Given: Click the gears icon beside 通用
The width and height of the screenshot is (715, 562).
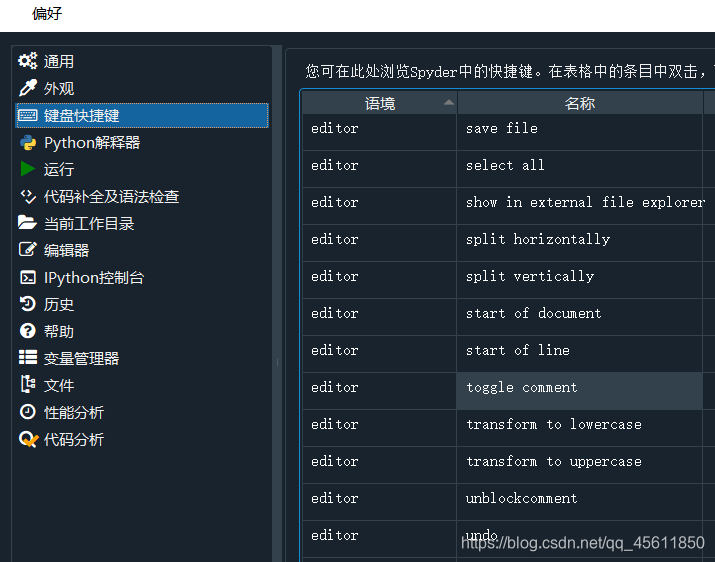Looking at the screenshot, I should (x=28, y=61).
